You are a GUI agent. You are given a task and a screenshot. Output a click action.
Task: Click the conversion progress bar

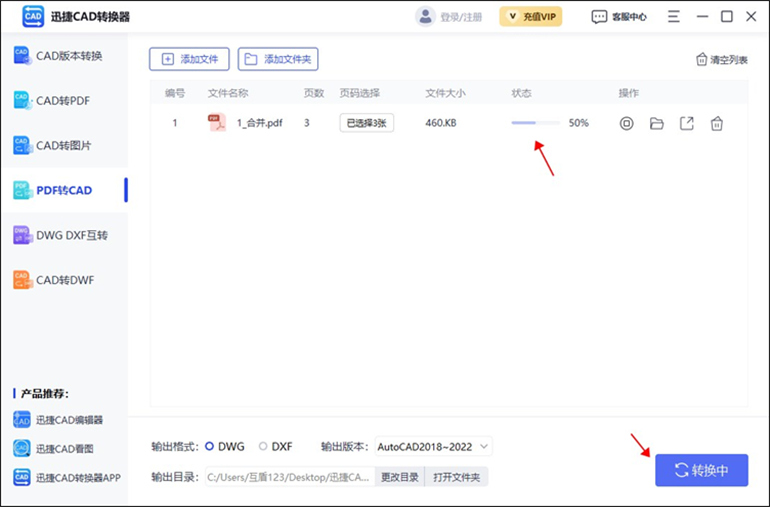pos(535,123)
